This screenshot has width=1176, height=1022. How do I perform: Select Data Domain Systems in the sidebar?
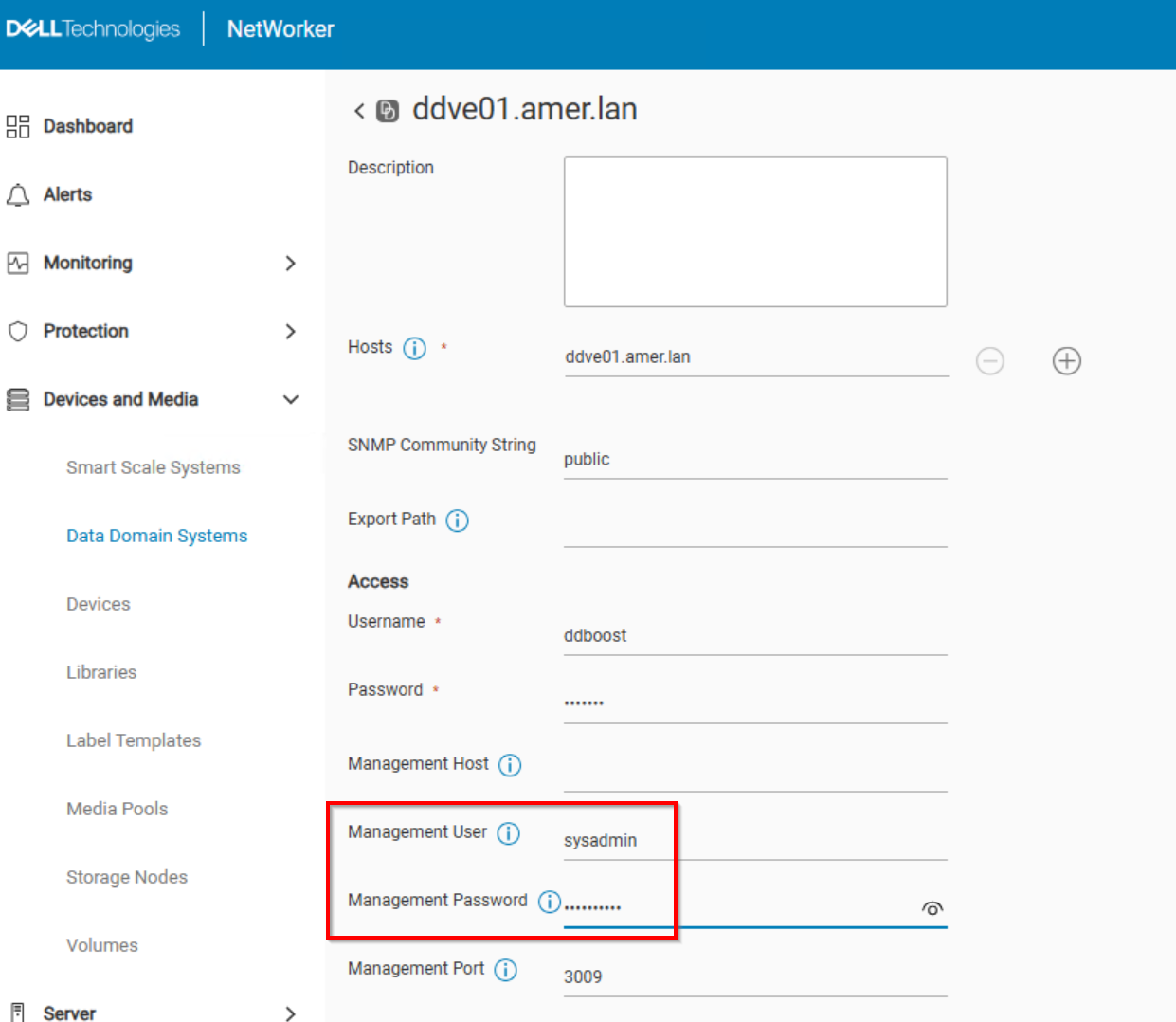156,535
